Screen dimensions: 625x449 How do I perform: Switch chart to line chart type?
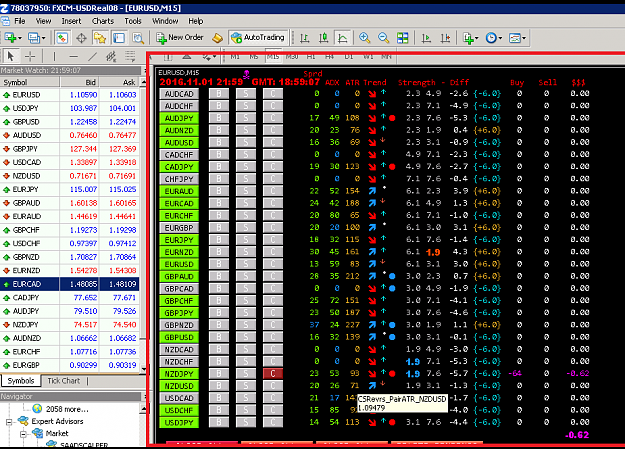(342, 38)
